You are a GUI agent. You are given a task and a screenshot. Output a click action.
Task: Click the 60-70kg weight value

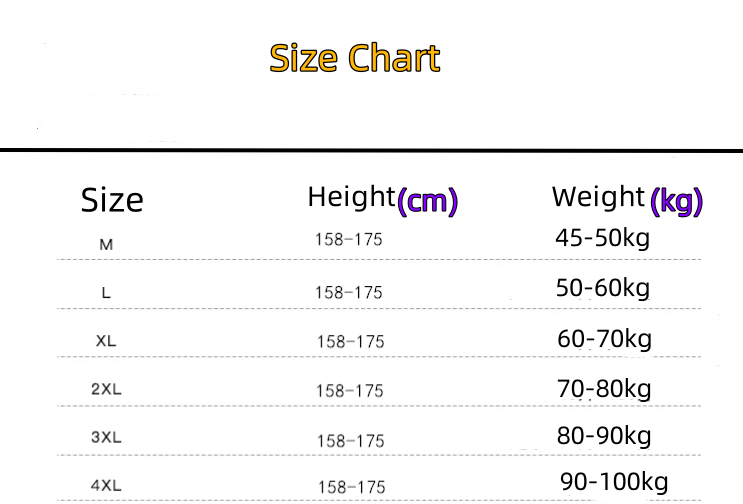pyautogui.click(x=604, y=339)
